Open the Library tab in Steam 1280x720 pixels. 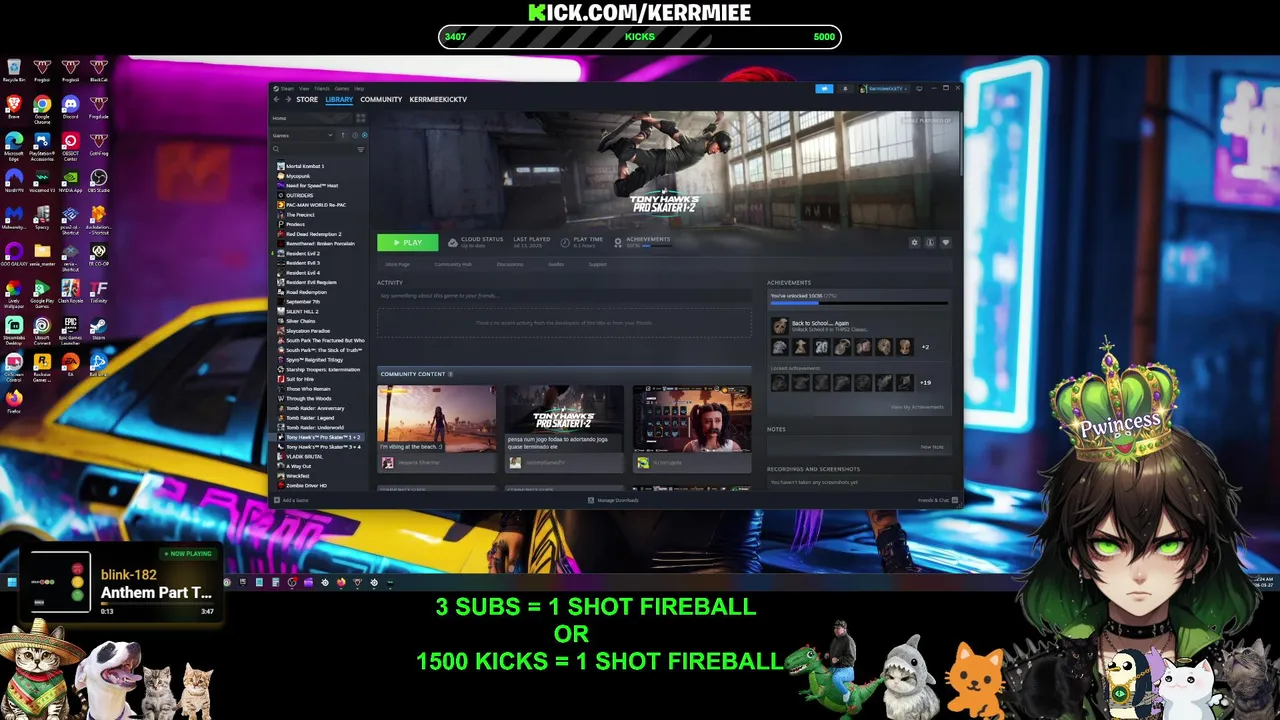(339, 99)
